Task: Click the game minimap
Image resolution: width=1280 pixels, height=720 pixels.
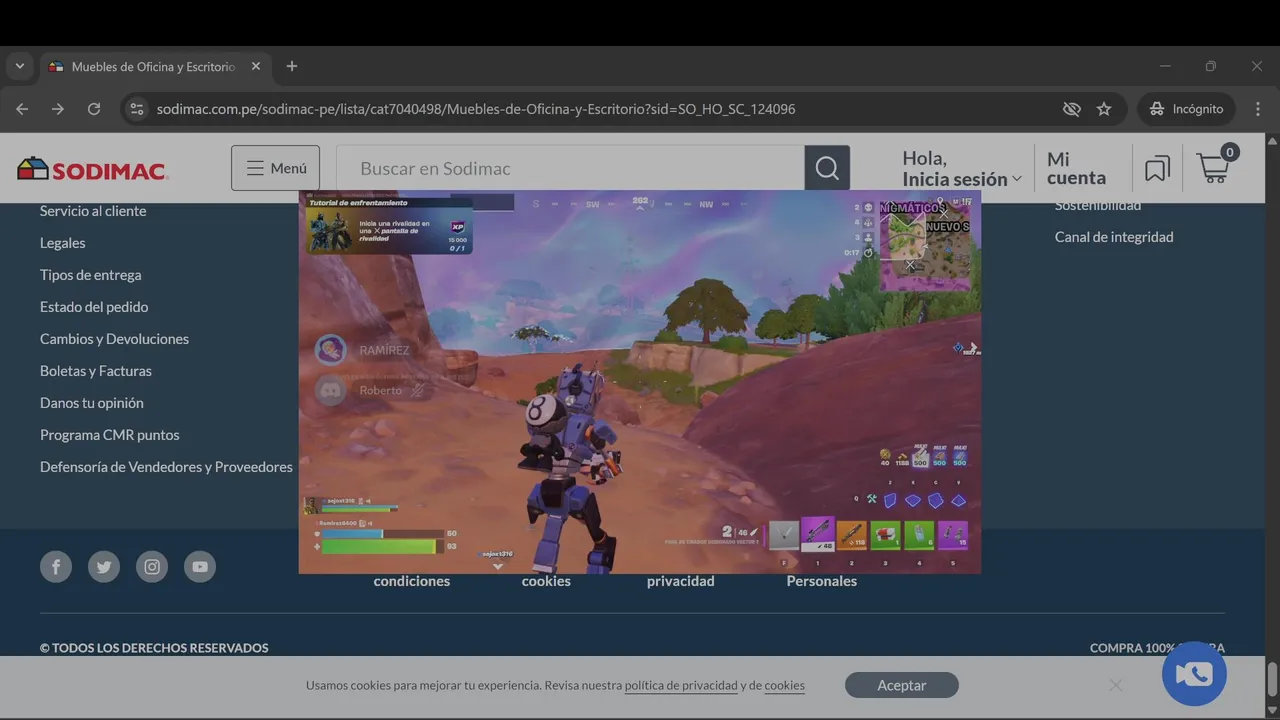Action: click(x=924, y=247)
